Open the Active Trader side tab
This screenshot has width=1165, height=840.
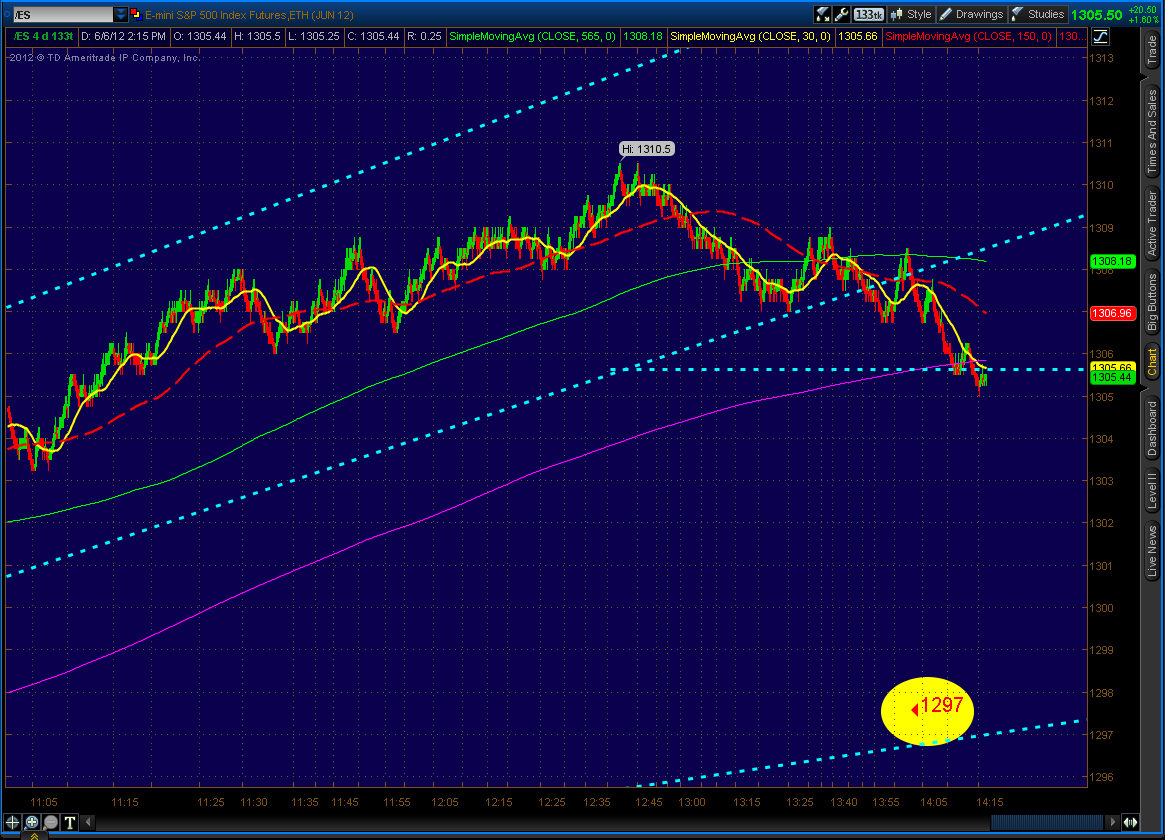pos(1152,223)
